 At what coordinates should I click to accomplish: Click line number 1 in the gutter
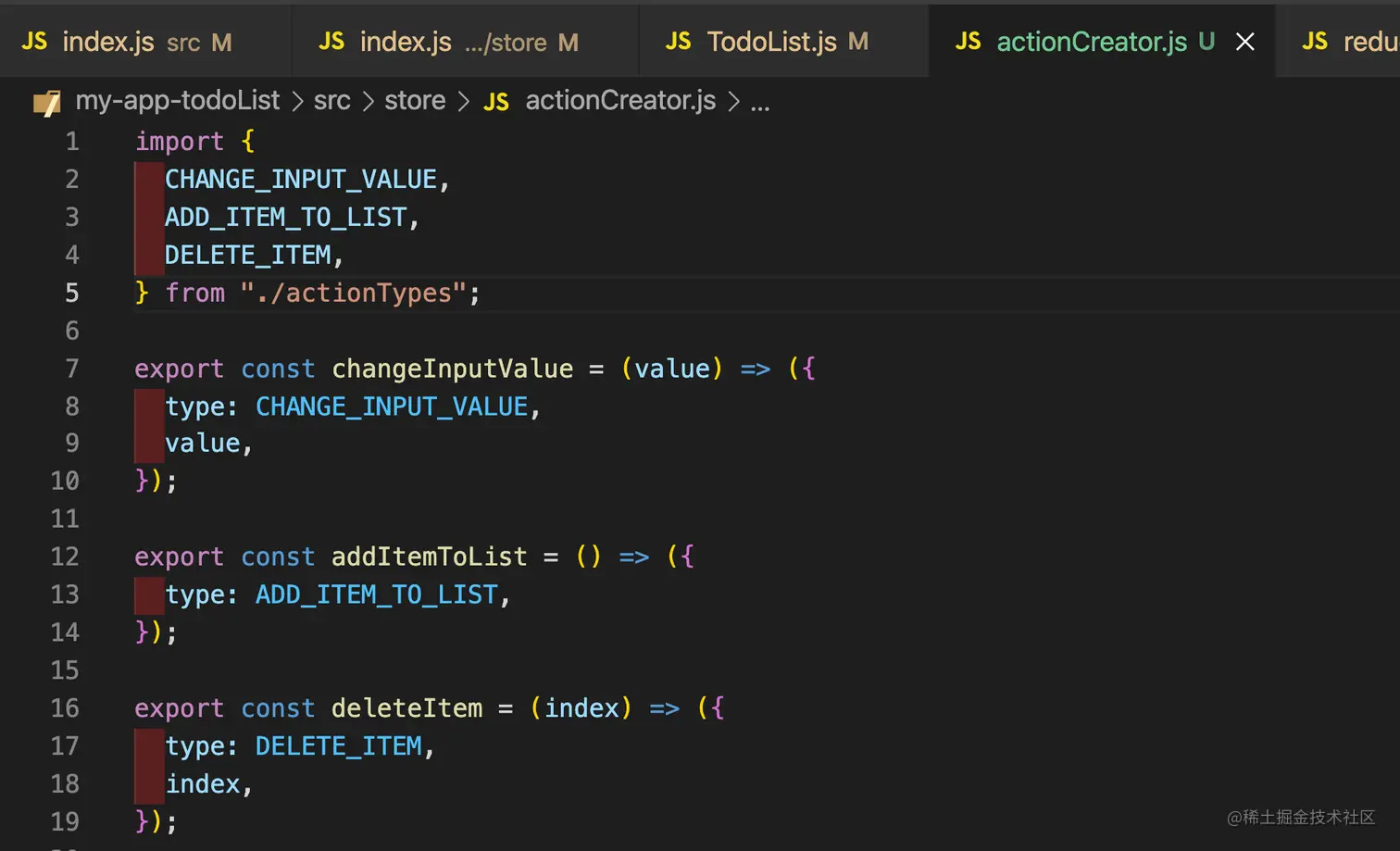tap(72, 142)
